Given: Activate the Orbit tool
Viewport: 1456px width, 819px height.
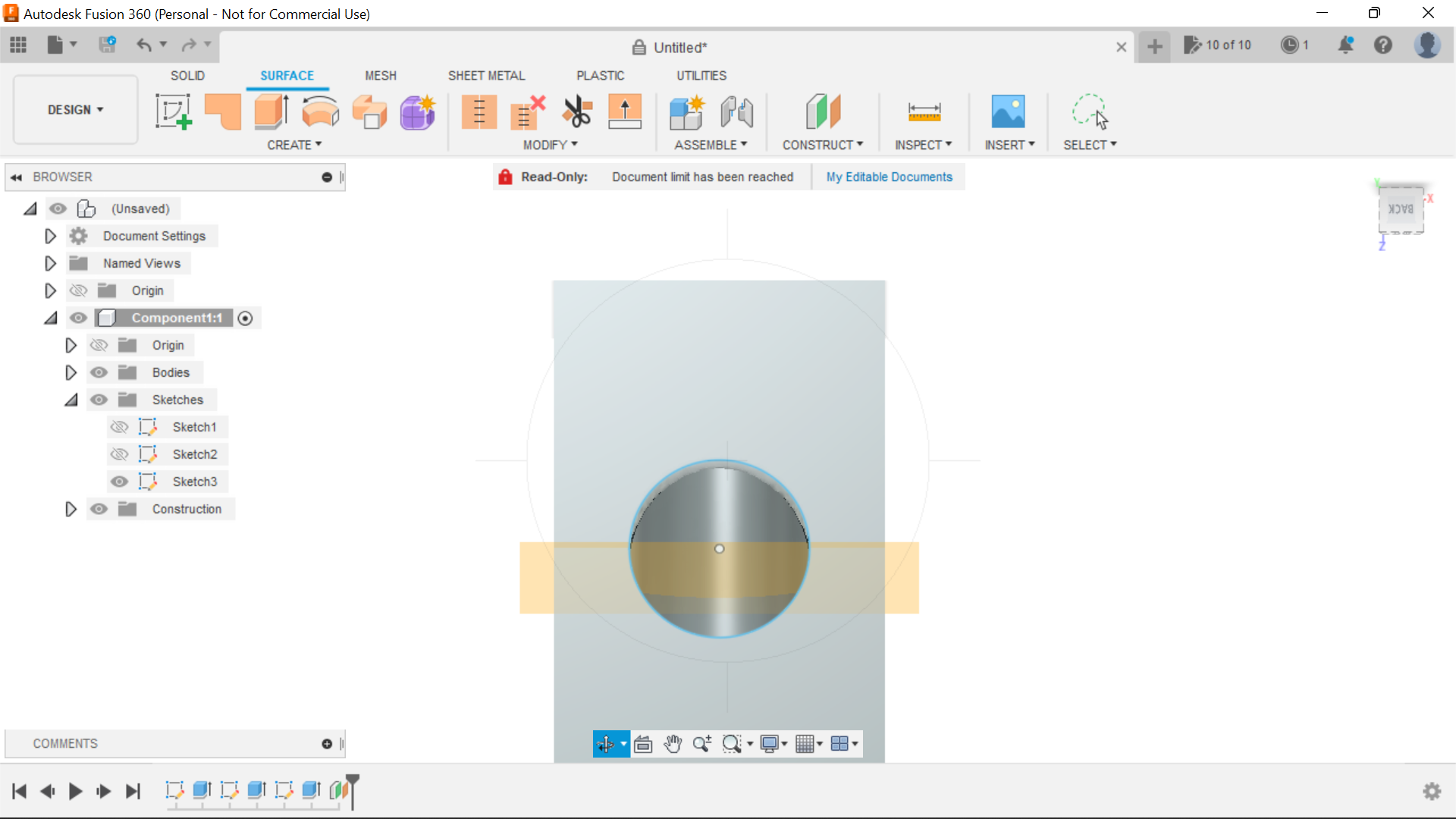Looking at the screenshot, I should pos(607,744).
